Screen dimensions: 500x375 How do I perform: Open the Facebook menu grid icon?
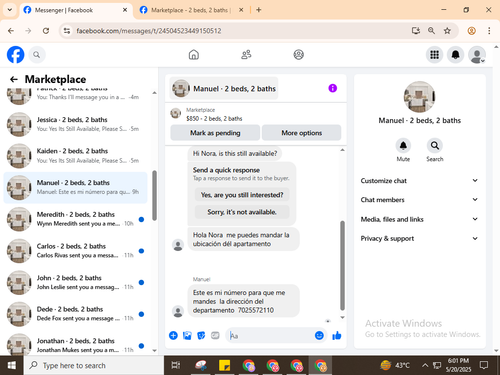[x=434, y=55]
